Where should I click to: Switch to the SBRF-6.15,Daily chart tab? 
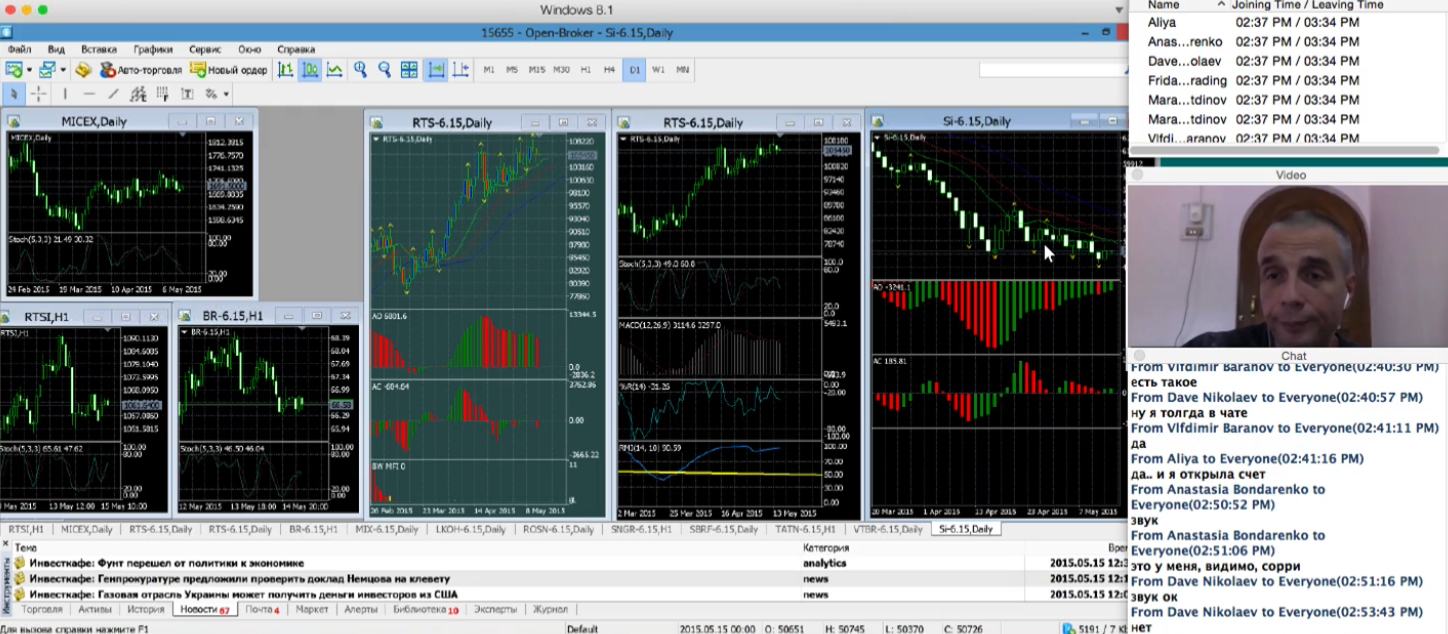tap(723, 529)
